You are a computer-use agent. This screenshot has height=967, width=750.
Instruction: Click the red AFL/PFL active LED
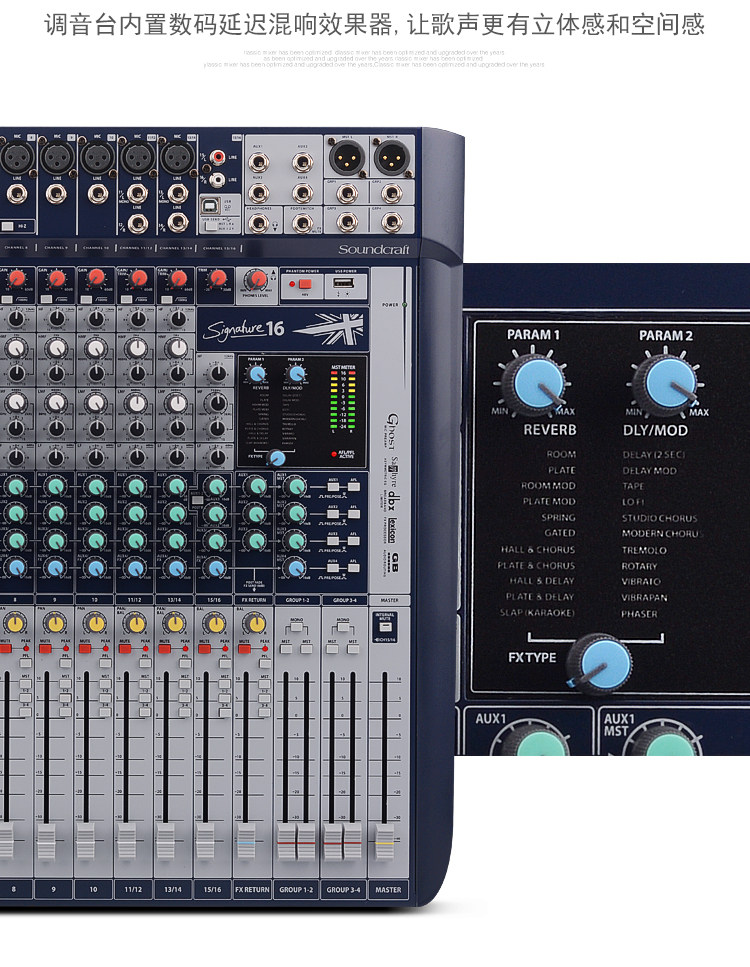point(334,454)
